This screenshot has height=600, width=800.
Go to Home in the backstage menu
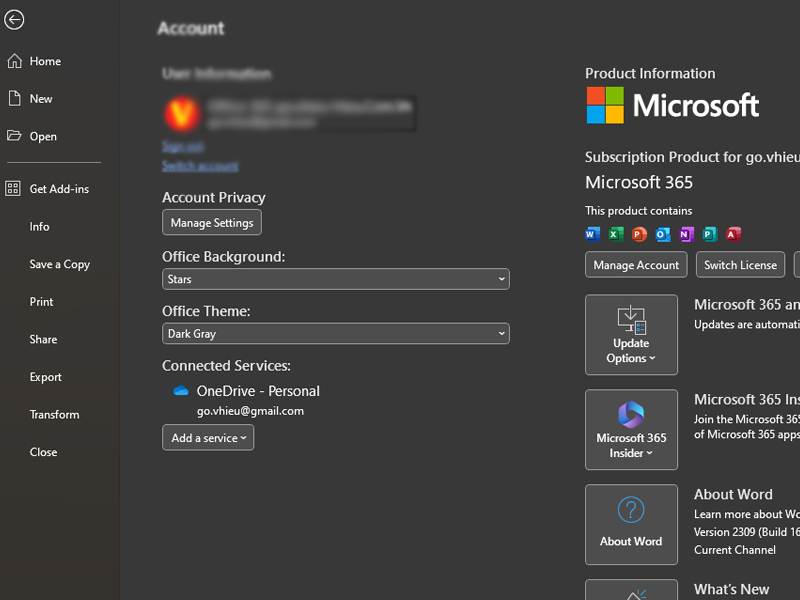[45, 61]
